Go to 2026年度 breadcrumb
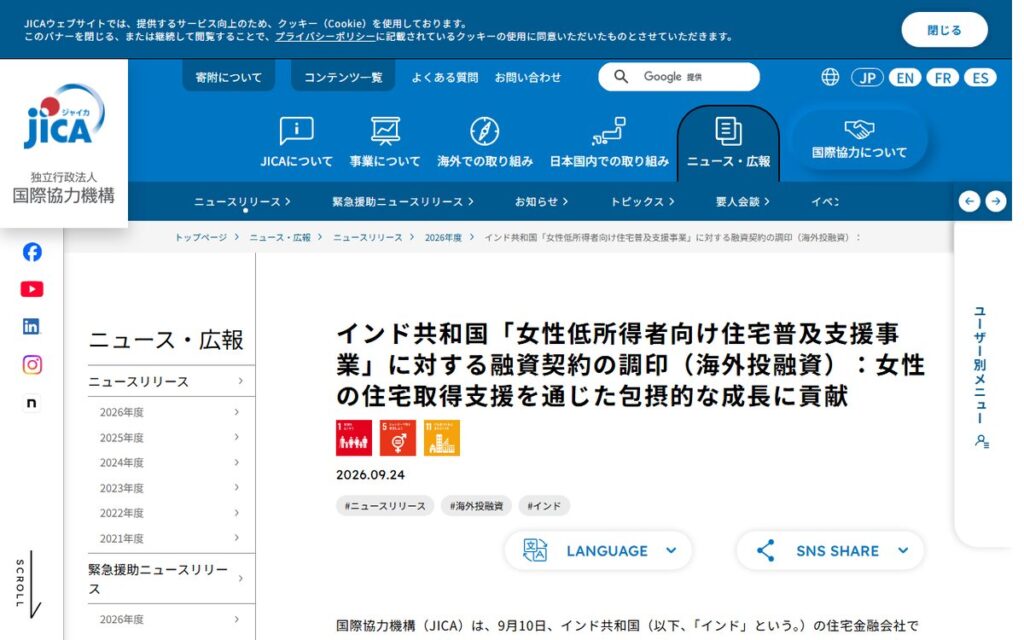This screenshot has height=640, width=1024. (443, 238)
